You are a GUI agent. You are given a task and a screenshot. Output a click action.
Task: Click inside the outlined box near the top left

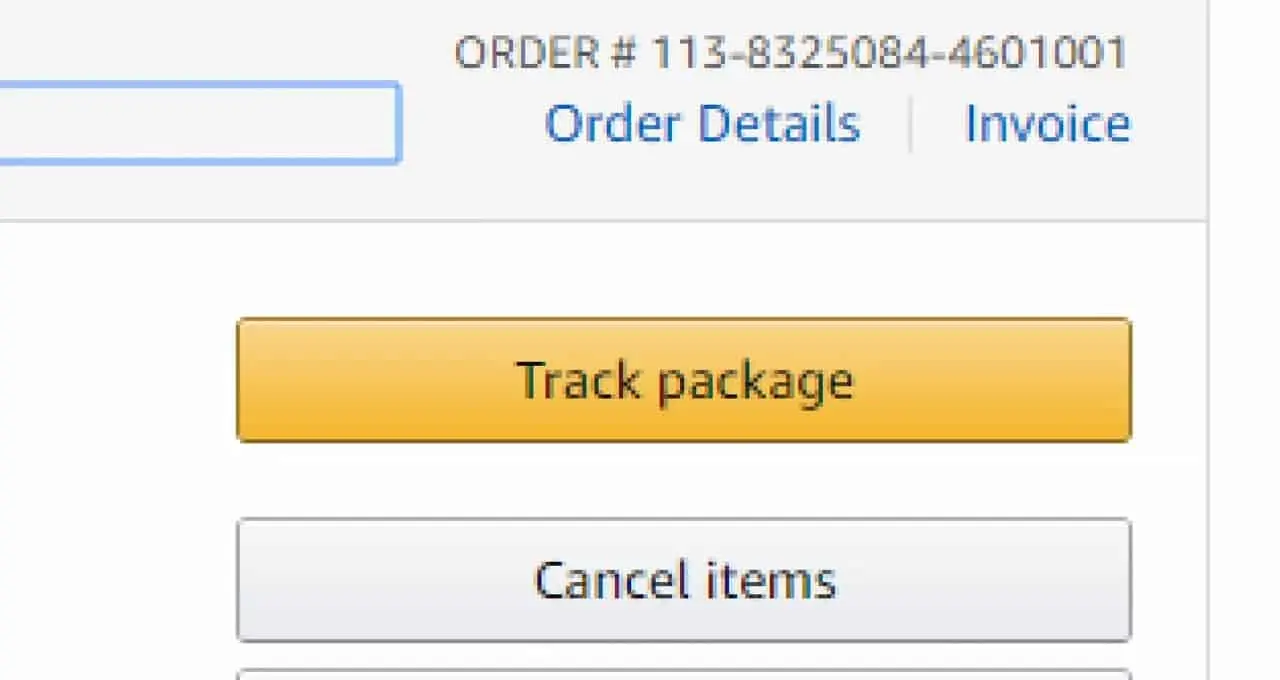(200, 120)
